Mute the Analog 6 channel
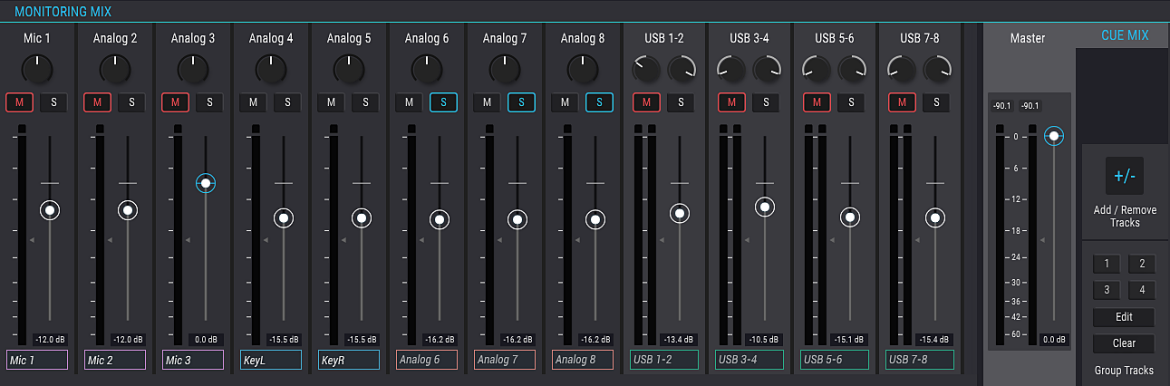 click(409, 102)
